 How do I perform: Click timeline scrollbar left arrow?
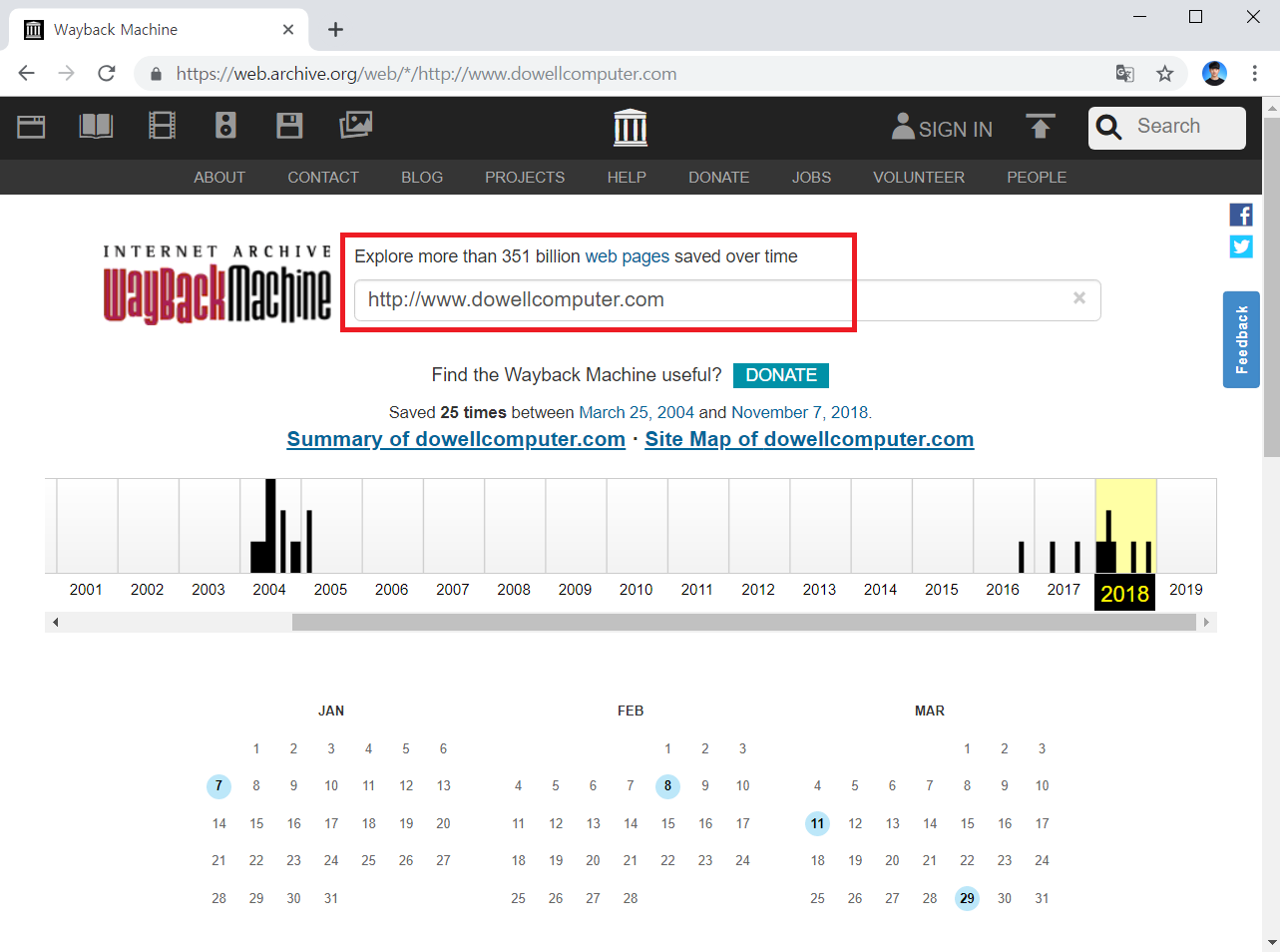pos(55,623)
